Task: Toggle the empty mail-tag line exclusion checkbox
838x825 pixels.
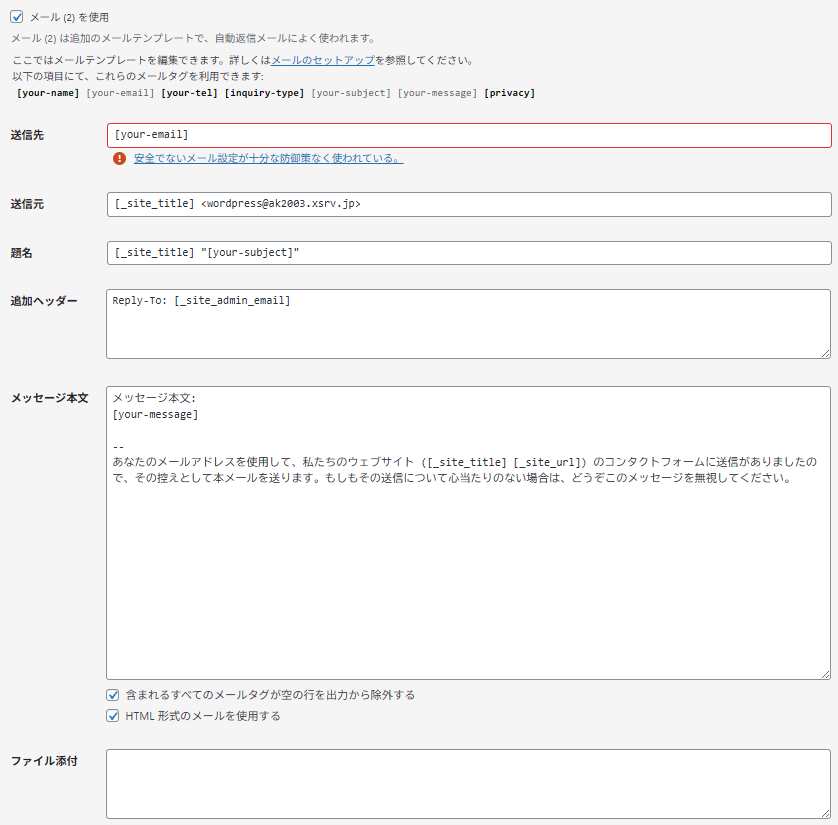Action: 113,695
